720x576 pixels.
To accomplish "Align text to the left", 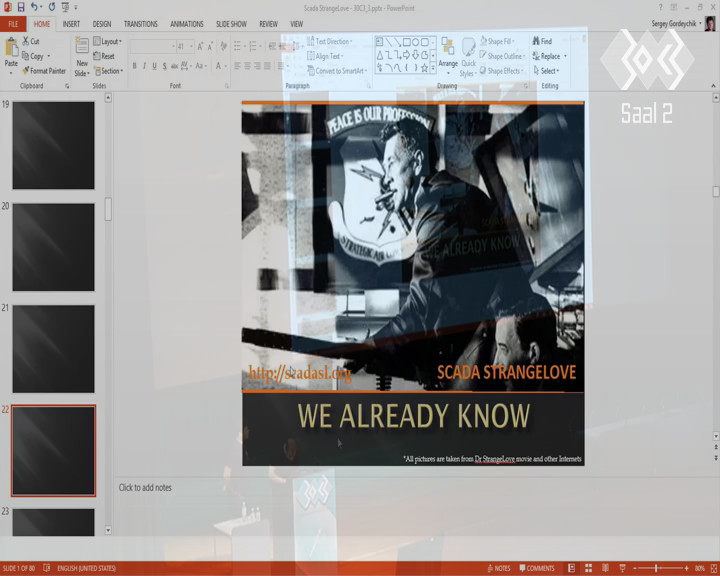I will (237, 66).
